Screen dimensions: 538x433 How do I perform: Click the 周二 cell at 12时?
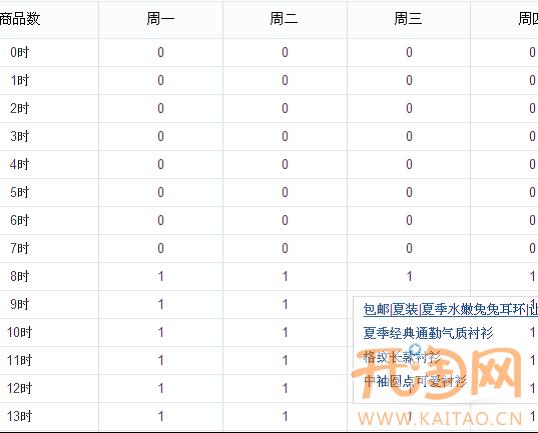pos(285,388)
